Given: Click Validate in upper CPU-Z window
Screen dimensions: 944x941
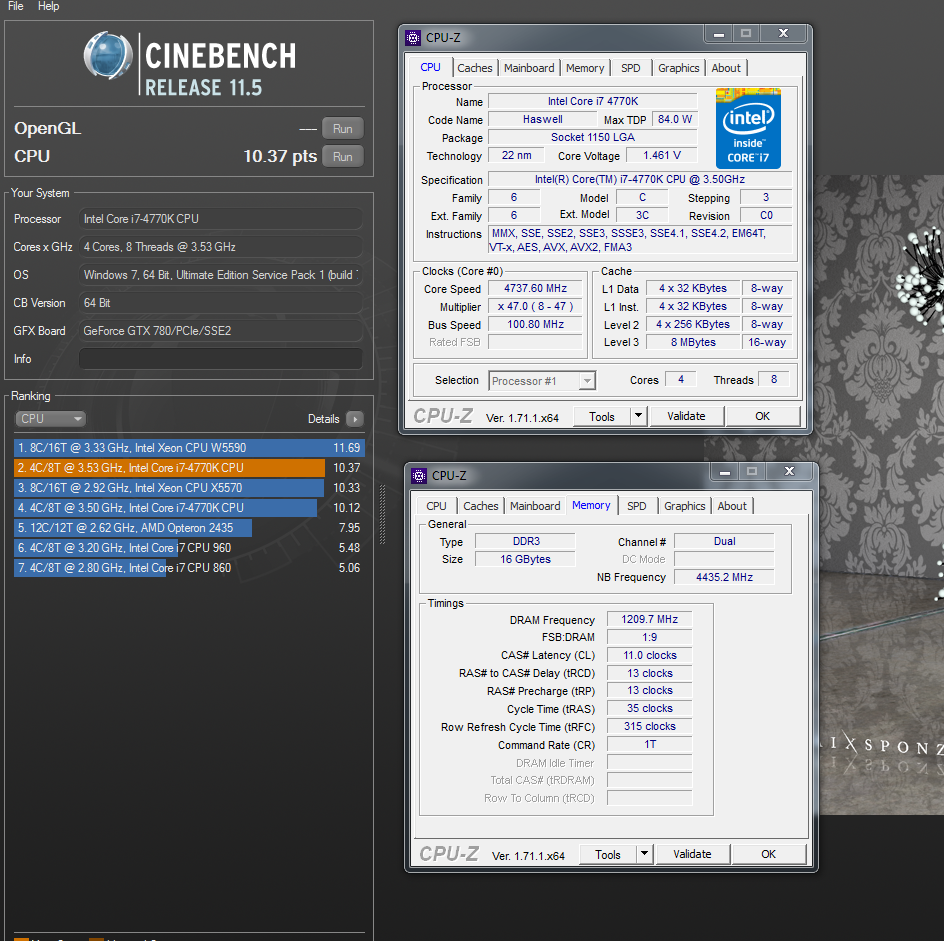Looking at the screenshot, I should click(x=686, y=416).
